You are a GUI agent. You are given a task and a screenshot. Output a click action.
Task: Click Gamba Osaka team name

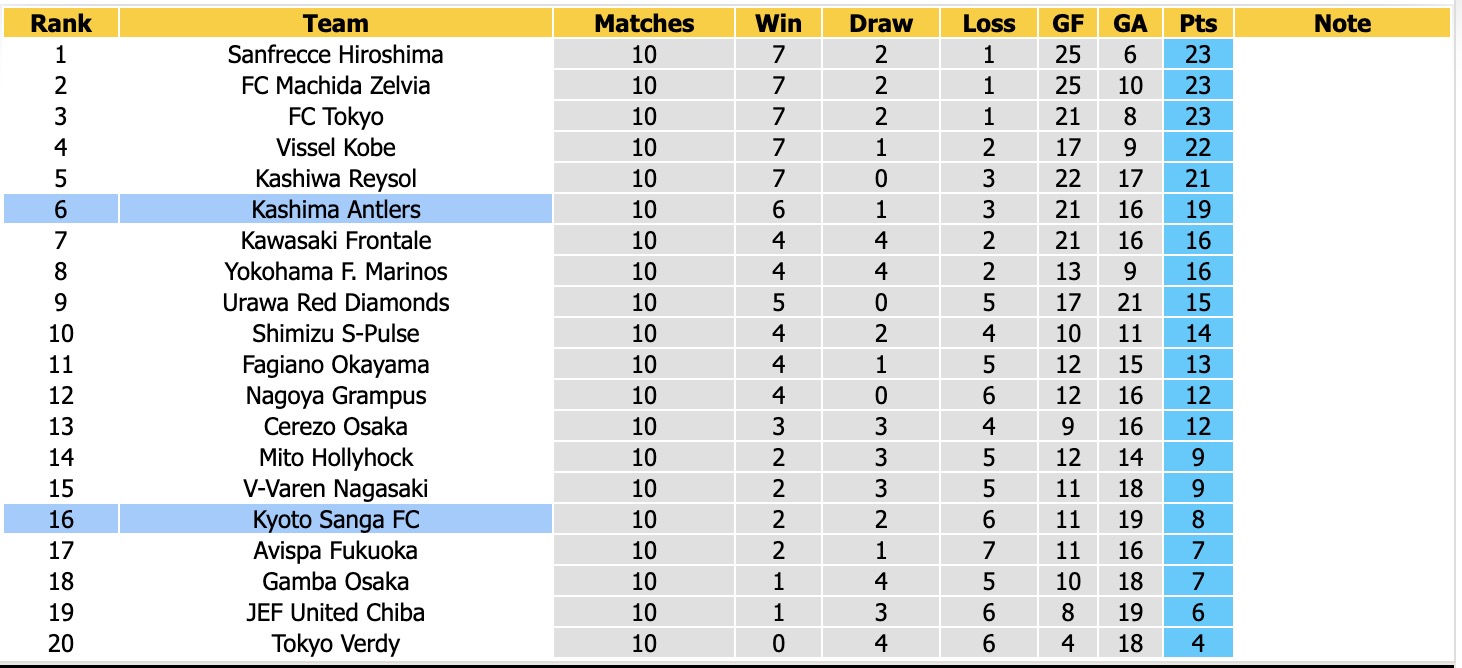click(x=336, y=581)
